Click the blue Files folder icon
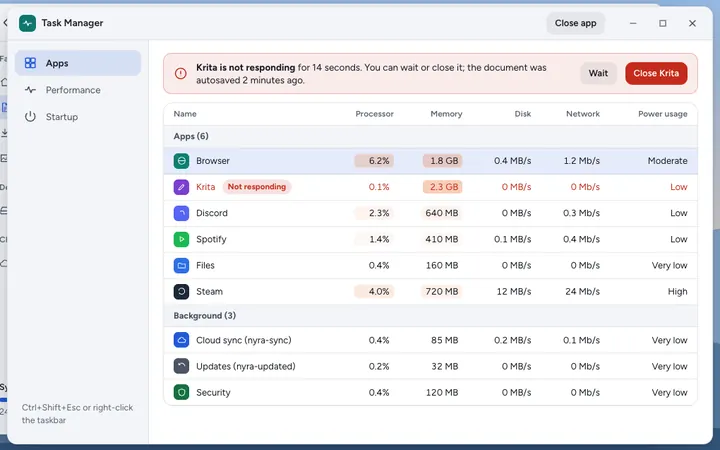 click(x=181, y=265)
